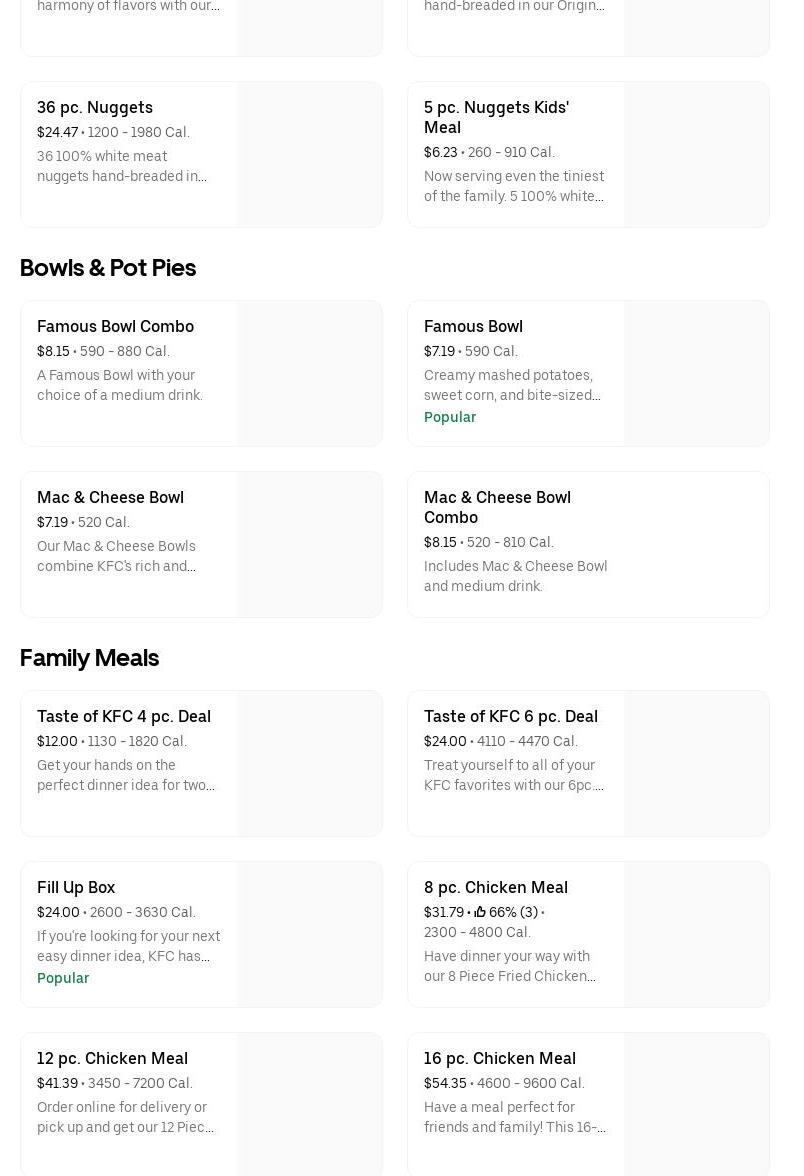Click the thumbs-up rating icon on 8 pc. Chicken Meal

[480, 912]
